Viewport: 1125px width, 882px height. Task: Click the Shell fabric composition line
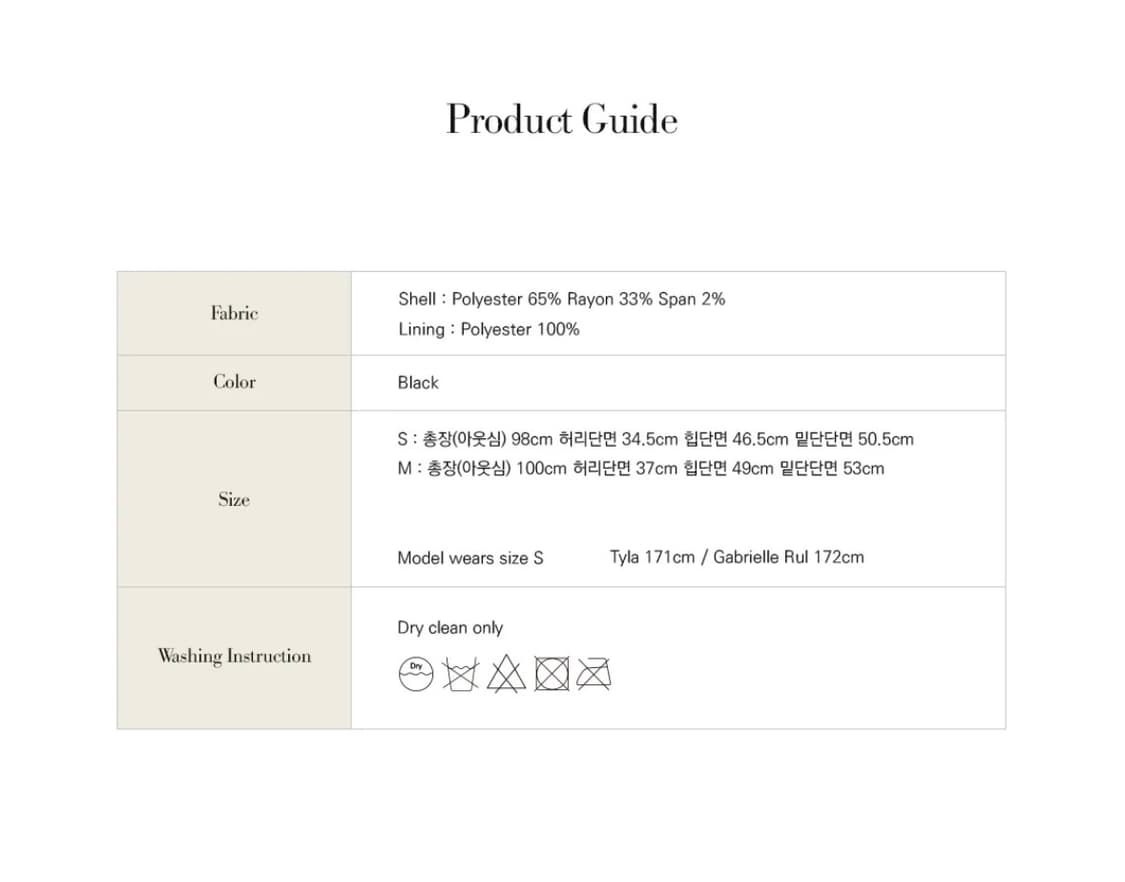[x=561, y=299]
